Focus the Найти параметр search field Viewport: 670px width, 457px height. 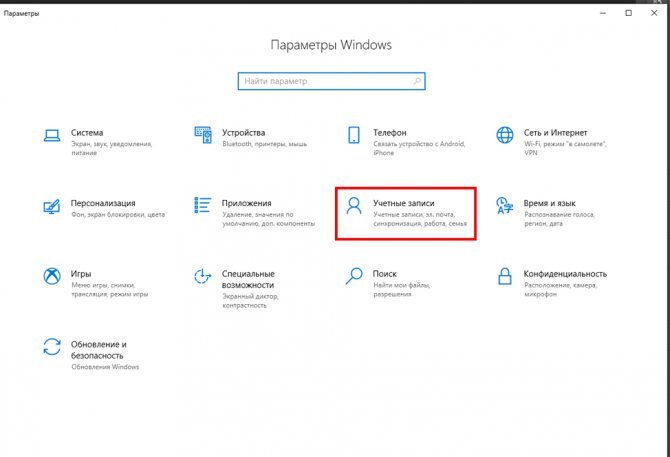point(331,81)
